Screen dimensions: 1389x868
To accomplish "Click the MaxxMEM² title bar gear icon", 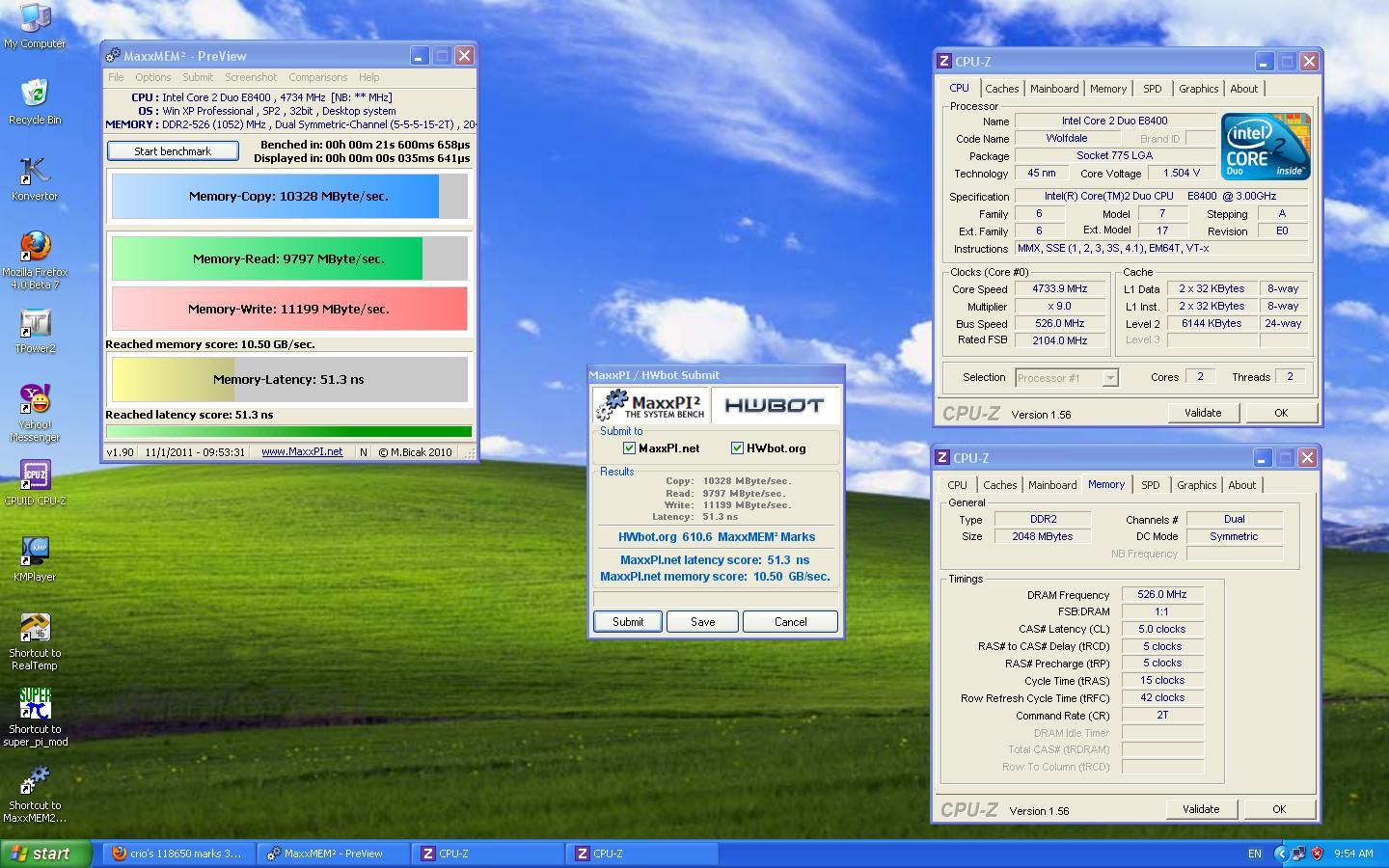I will click(113, 56).
